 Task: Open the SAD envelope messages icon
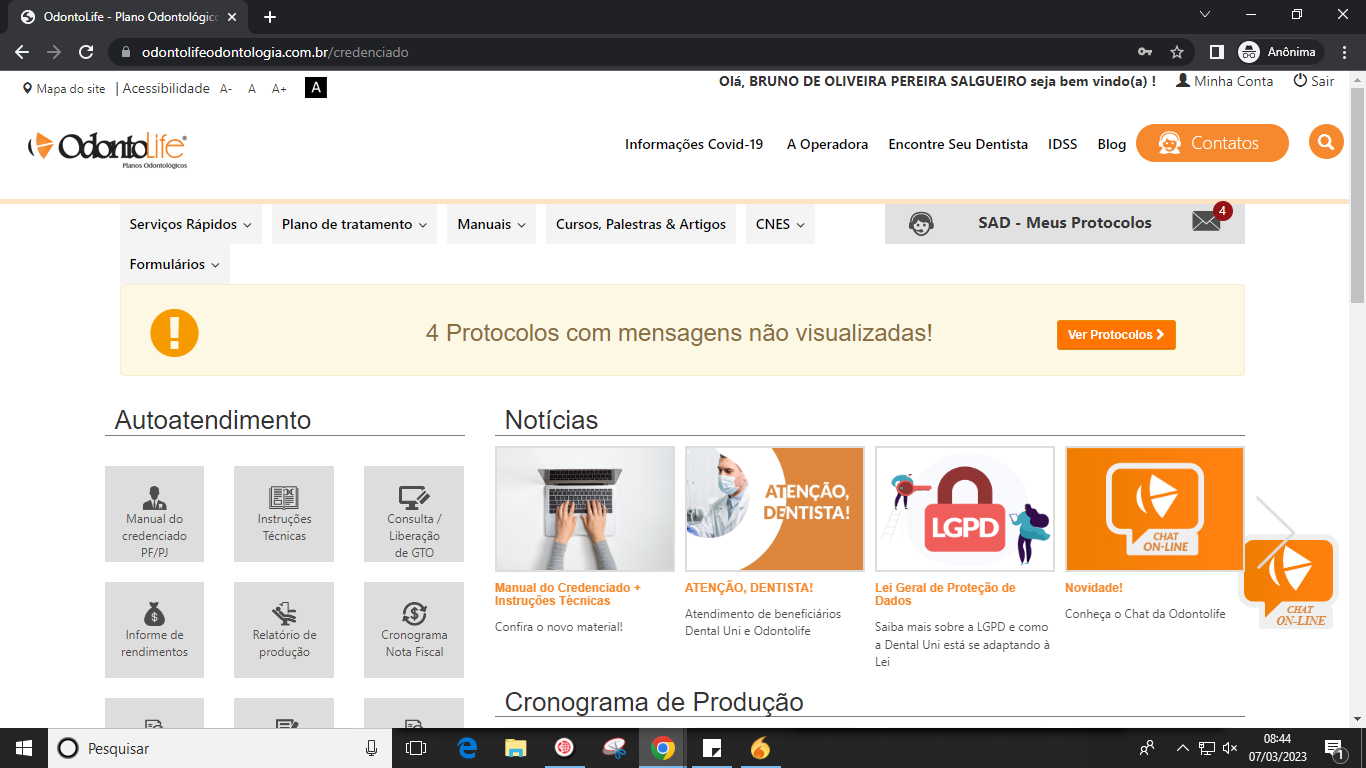click(x=1207, y=222)
